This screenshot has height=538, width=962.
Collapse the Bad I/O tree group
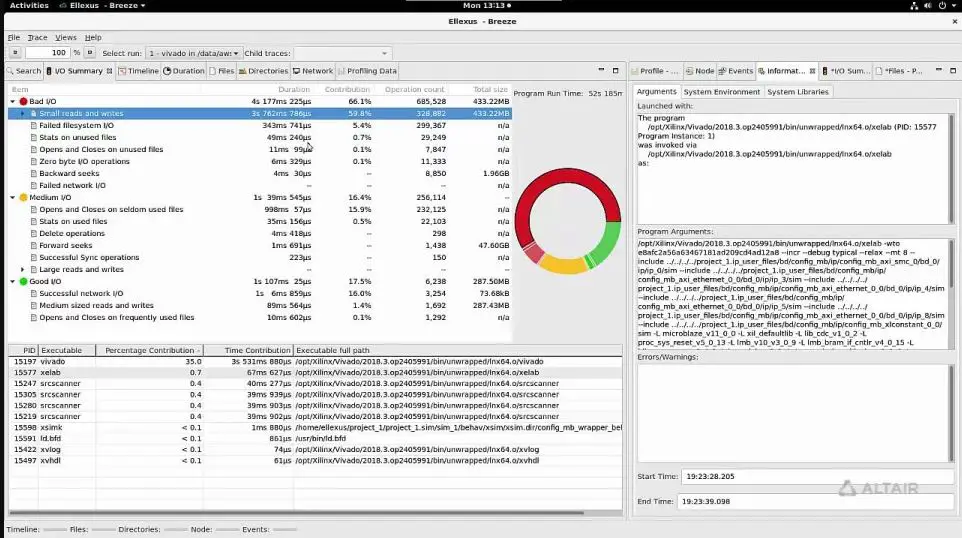[13, 101]
